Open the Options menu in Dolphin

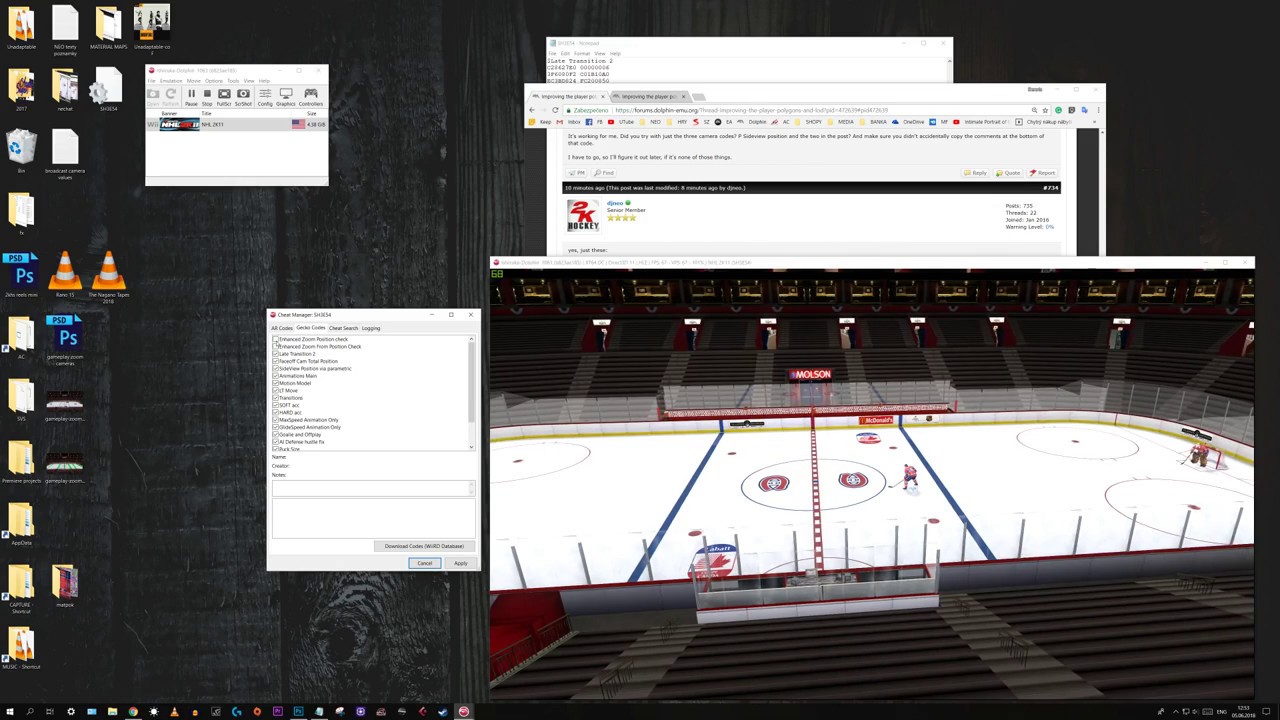pos(214,81)
